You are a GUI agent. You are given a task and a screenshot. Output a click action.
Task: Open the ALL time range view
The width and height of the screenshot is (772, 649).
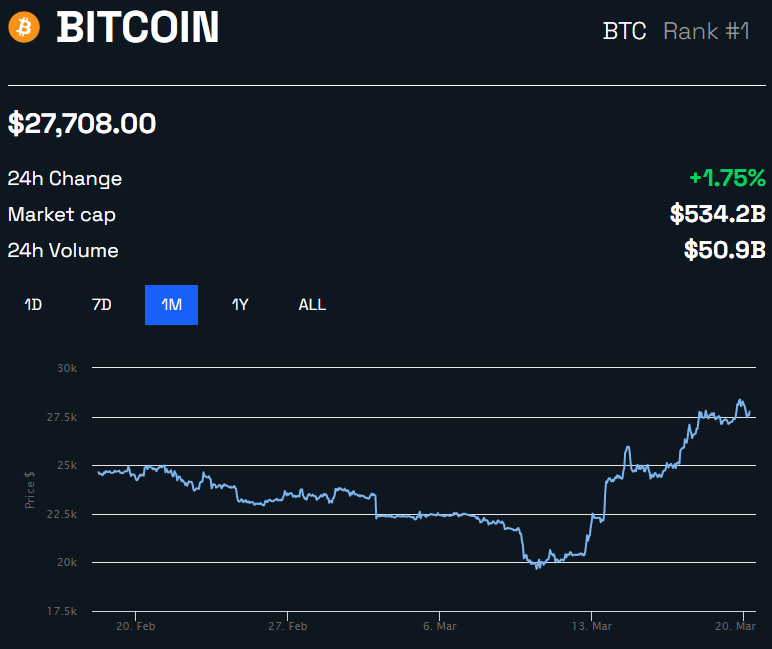pyautogui.click(x=312, y=305)
